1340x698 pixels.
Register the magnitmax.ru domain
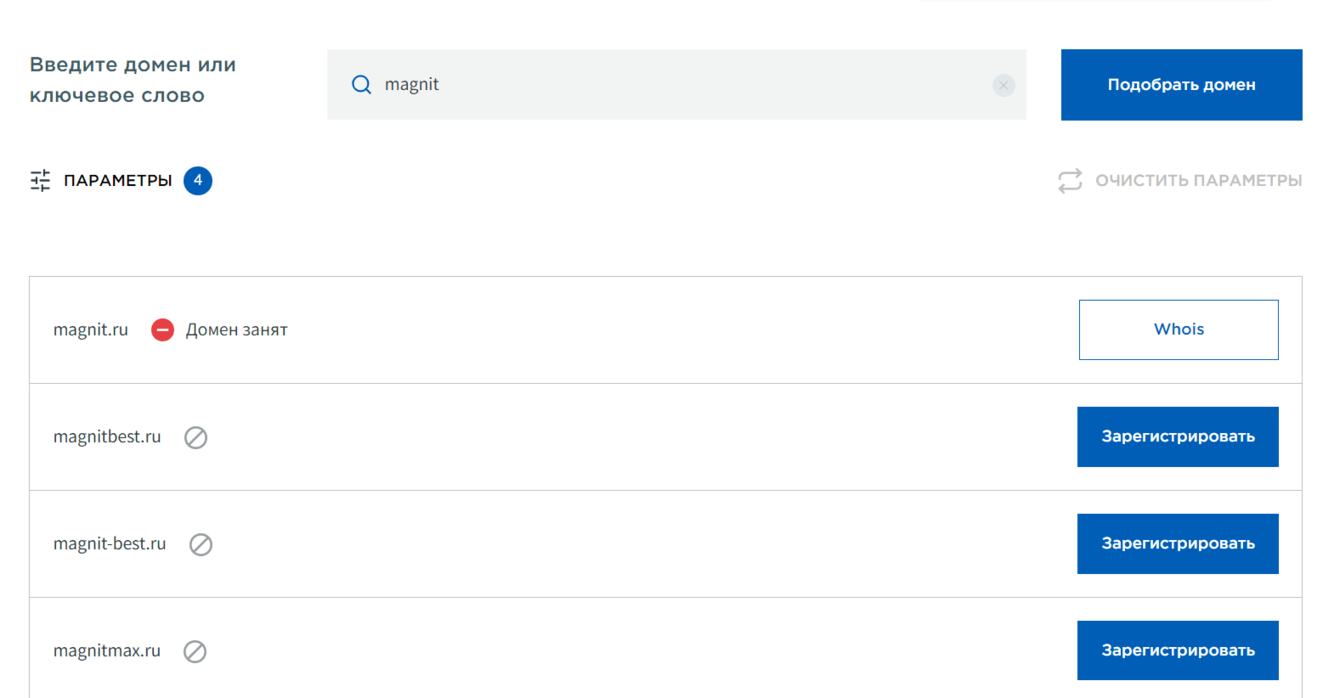click(1177, 651)
